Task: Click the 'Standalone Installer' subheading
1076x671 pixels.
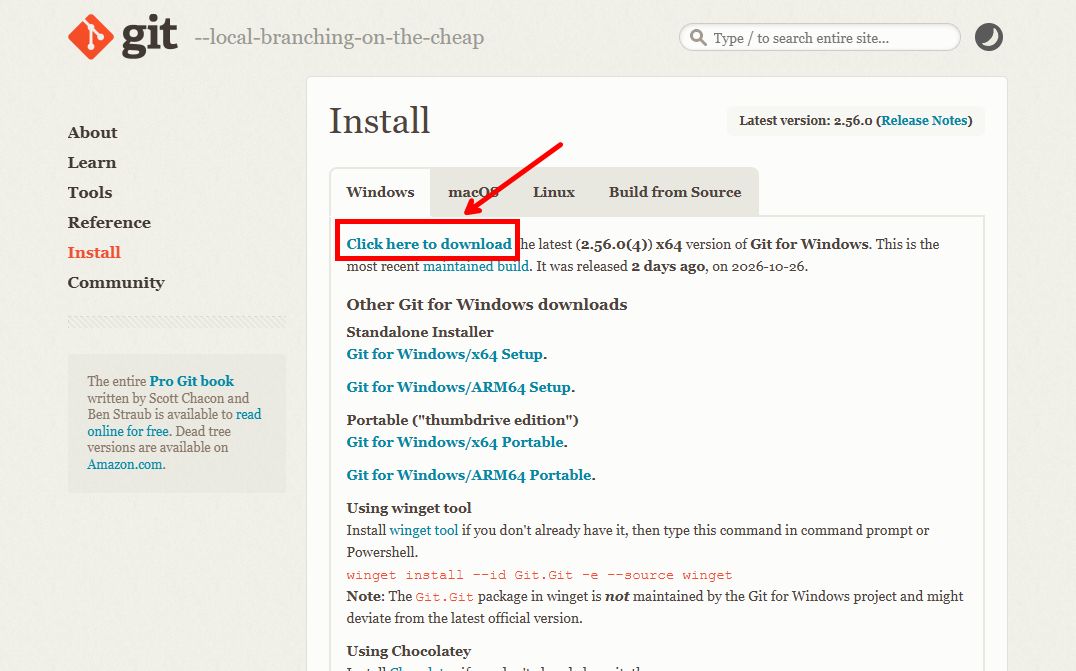Action: point(420,332)
